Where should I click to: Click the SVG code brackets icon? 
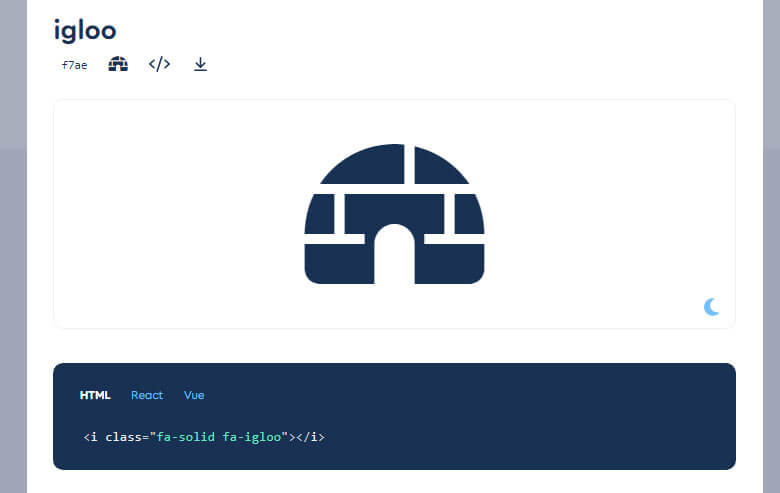tap(159, 64)
